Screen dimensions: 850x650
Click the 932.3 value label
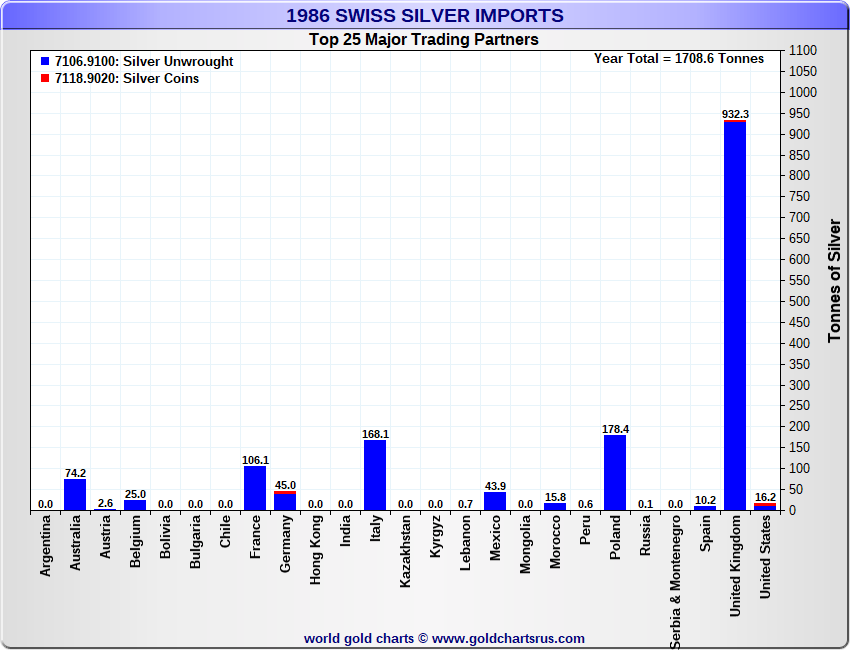[x=735, y=114]
